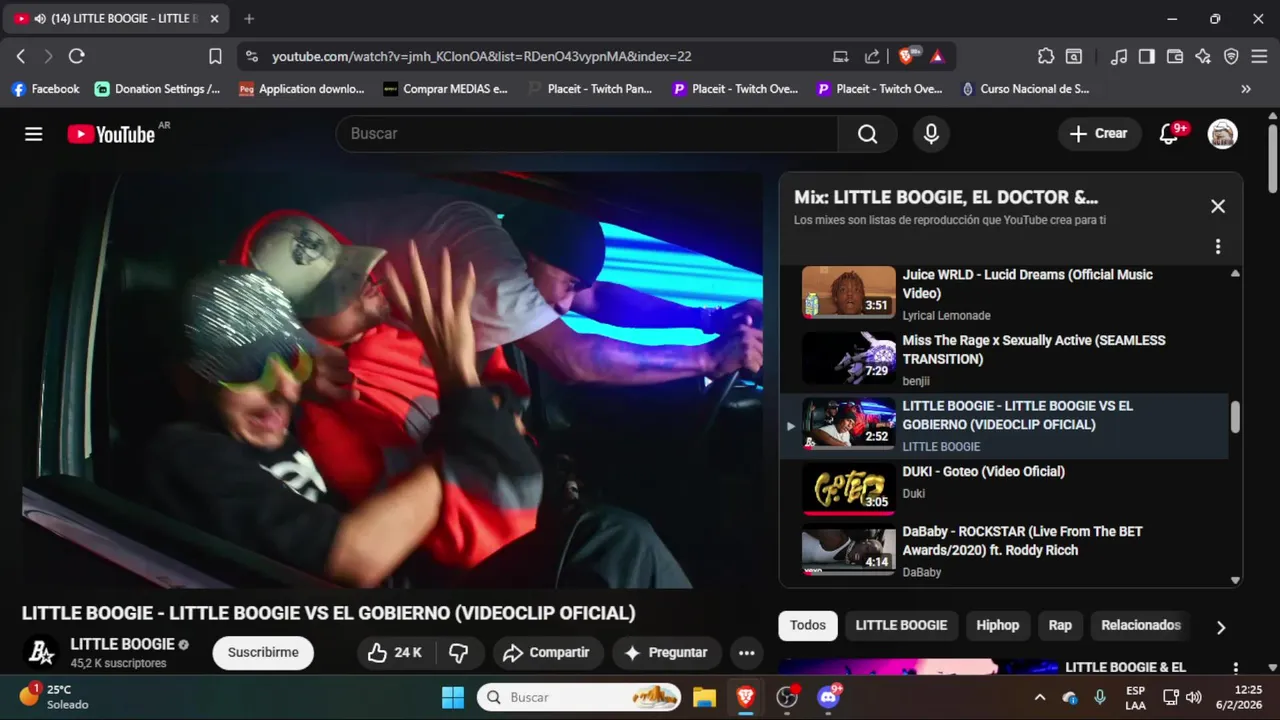The width and height of the screenshot is (1280, 720).
Task: Install or cast via the address bar screen icon
Action: tap(841, 57)
